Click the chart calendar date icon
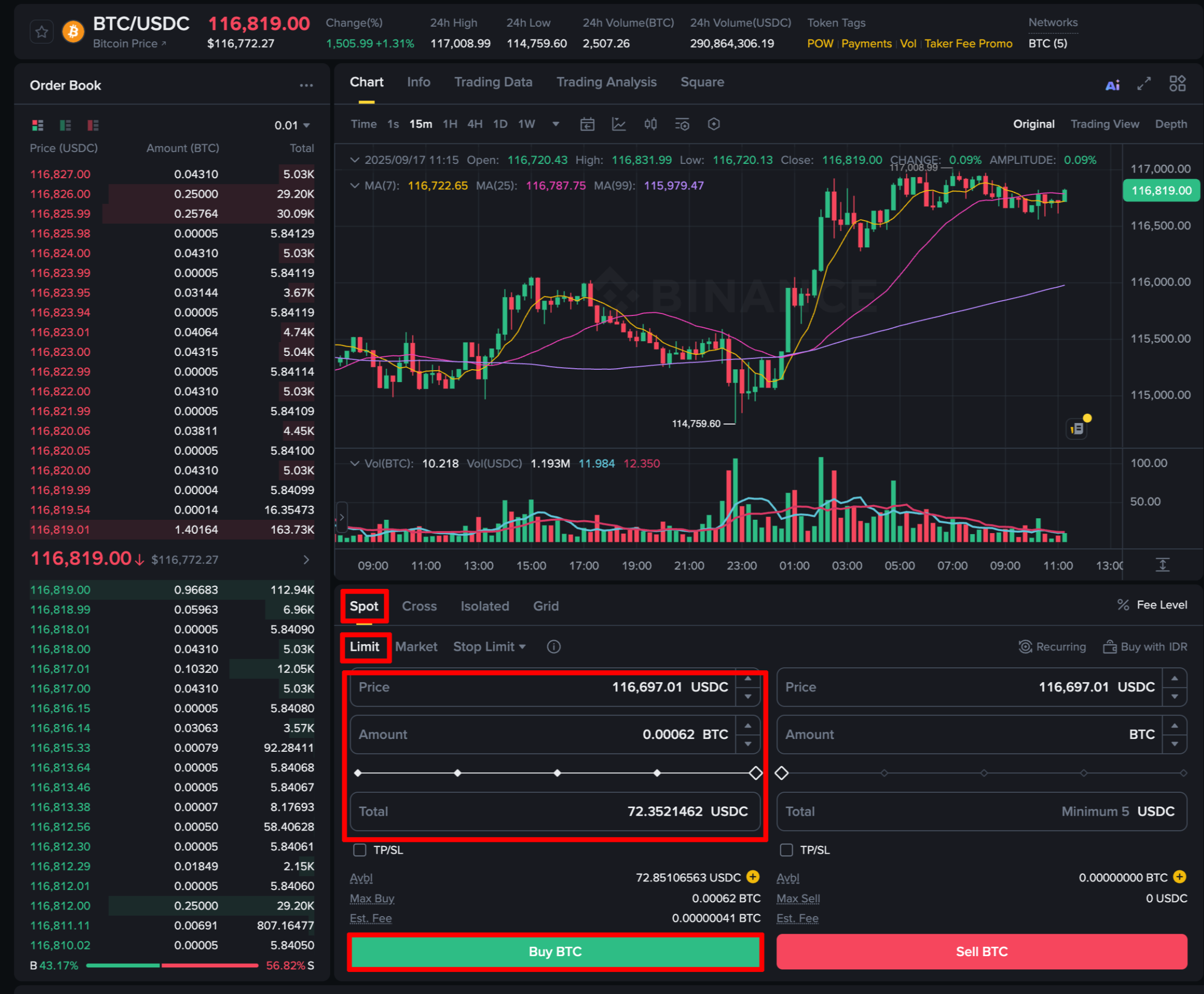 587,124
